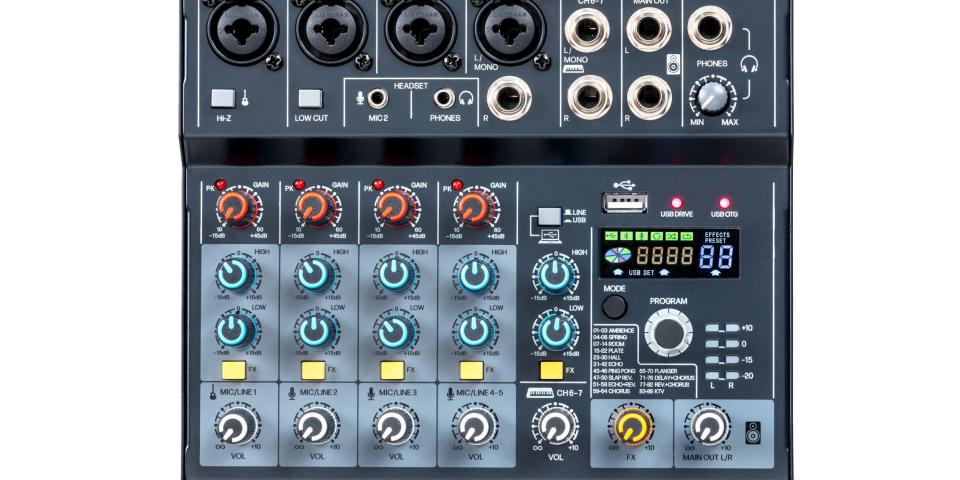Click channel 1 red PK peak LED
The image size is (960, 480).
[220, 184]
